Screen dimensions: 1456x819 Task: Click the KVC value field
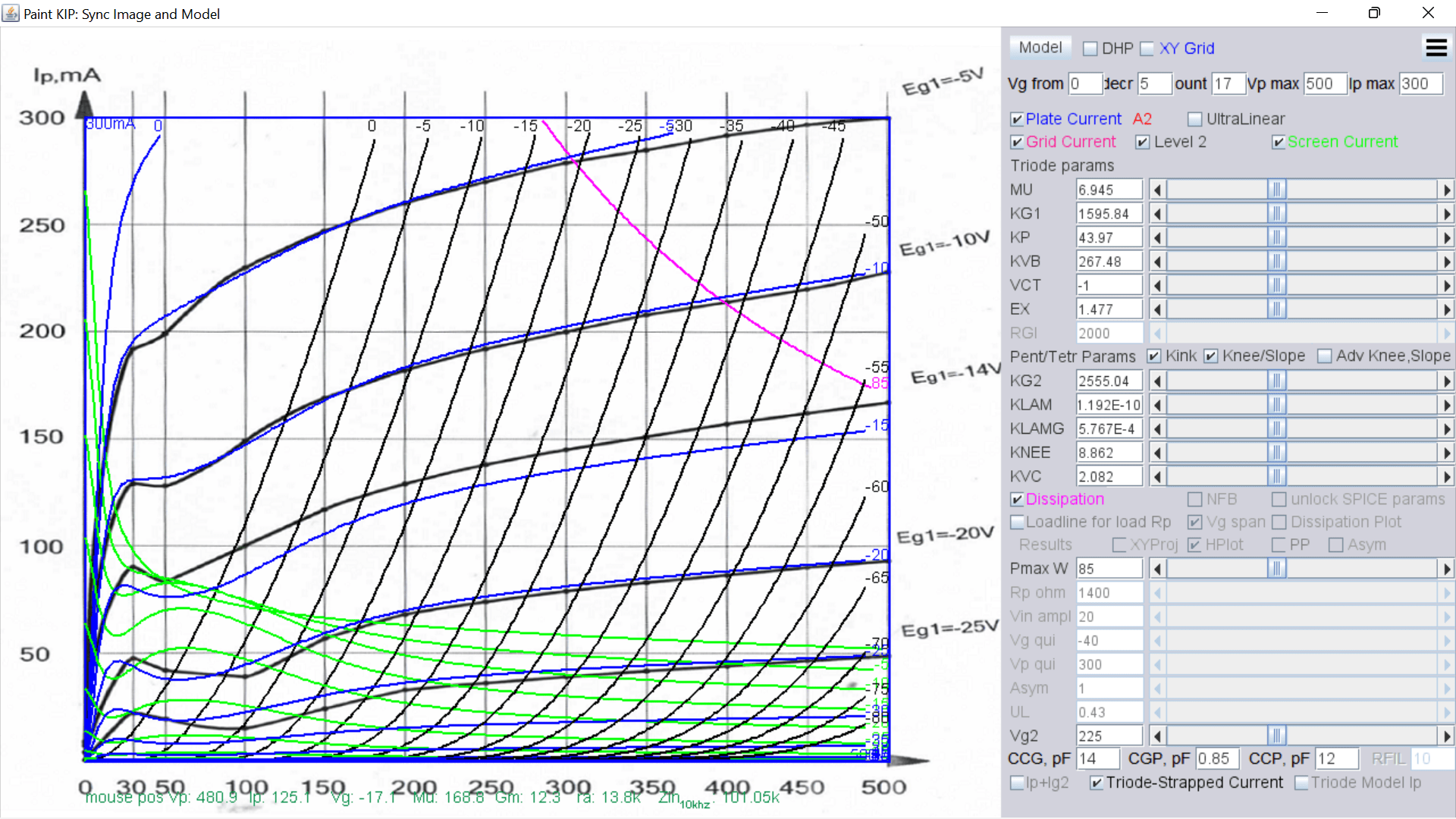[x=1109, y=476]
